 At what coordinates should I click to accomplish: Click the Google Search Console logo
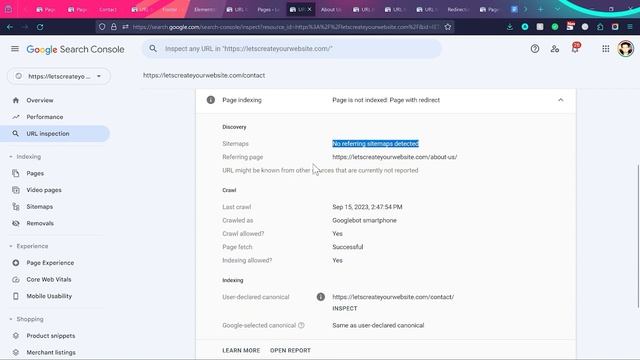pyautogui.click(x=76, y=49)
